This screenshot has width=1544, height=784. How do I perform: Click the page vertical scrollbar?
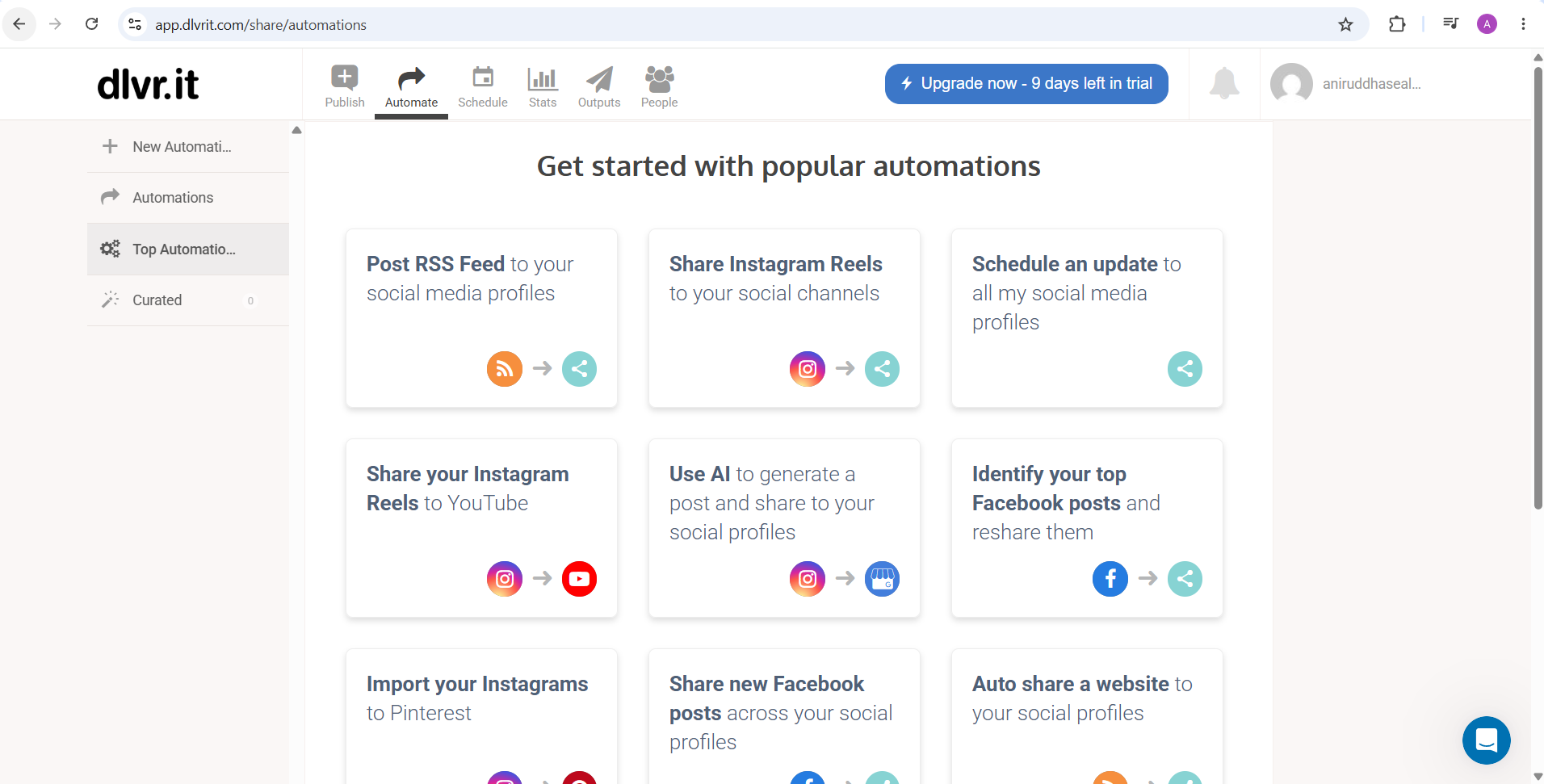click(x=1538, y=287)
